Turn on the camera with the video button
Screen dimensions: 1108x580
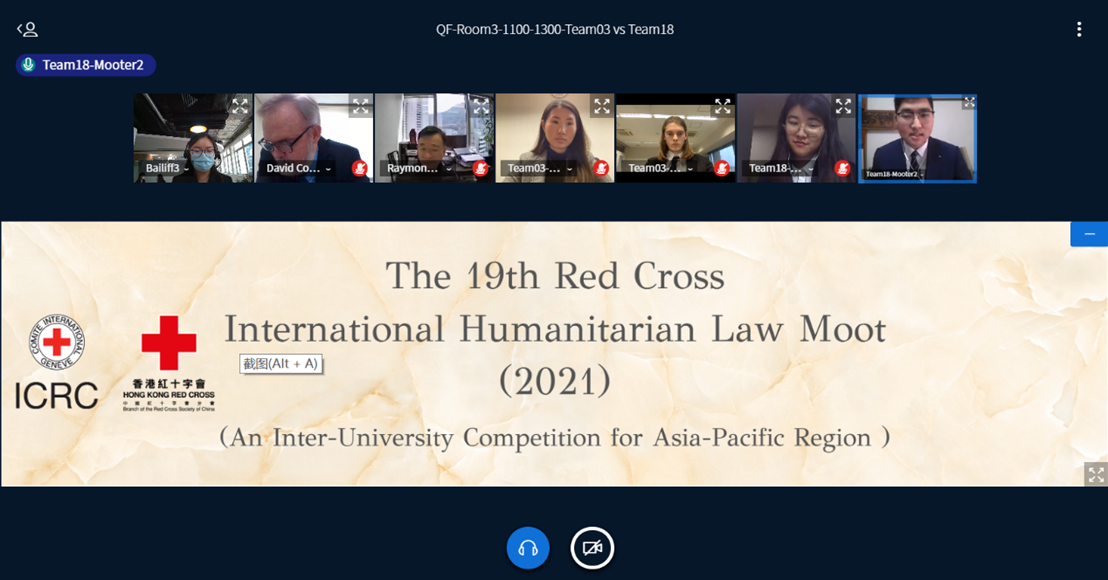(x=592, y=548)
